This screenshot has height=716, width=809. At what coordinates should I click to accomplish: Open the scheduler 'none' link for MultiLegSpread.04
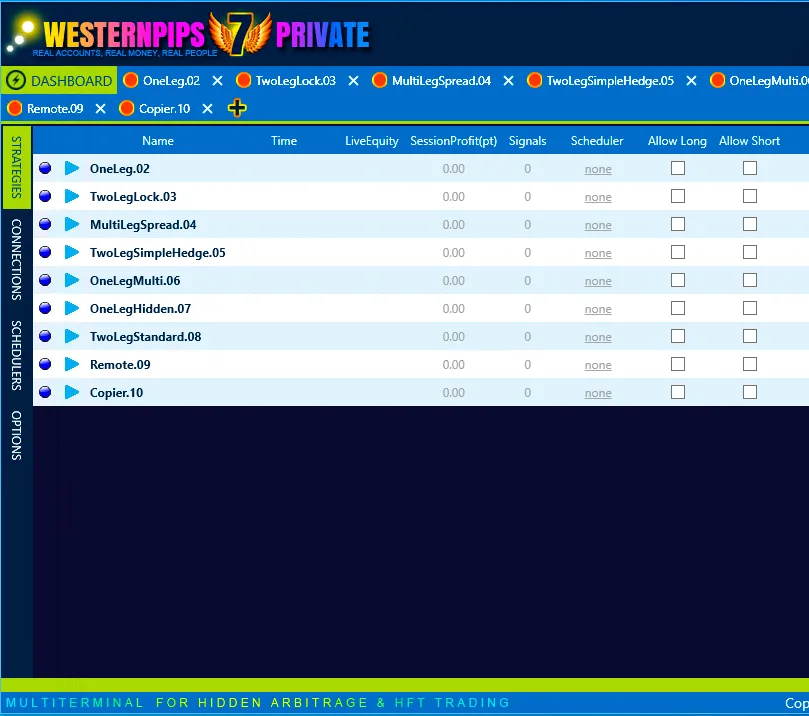pos(598,225)
